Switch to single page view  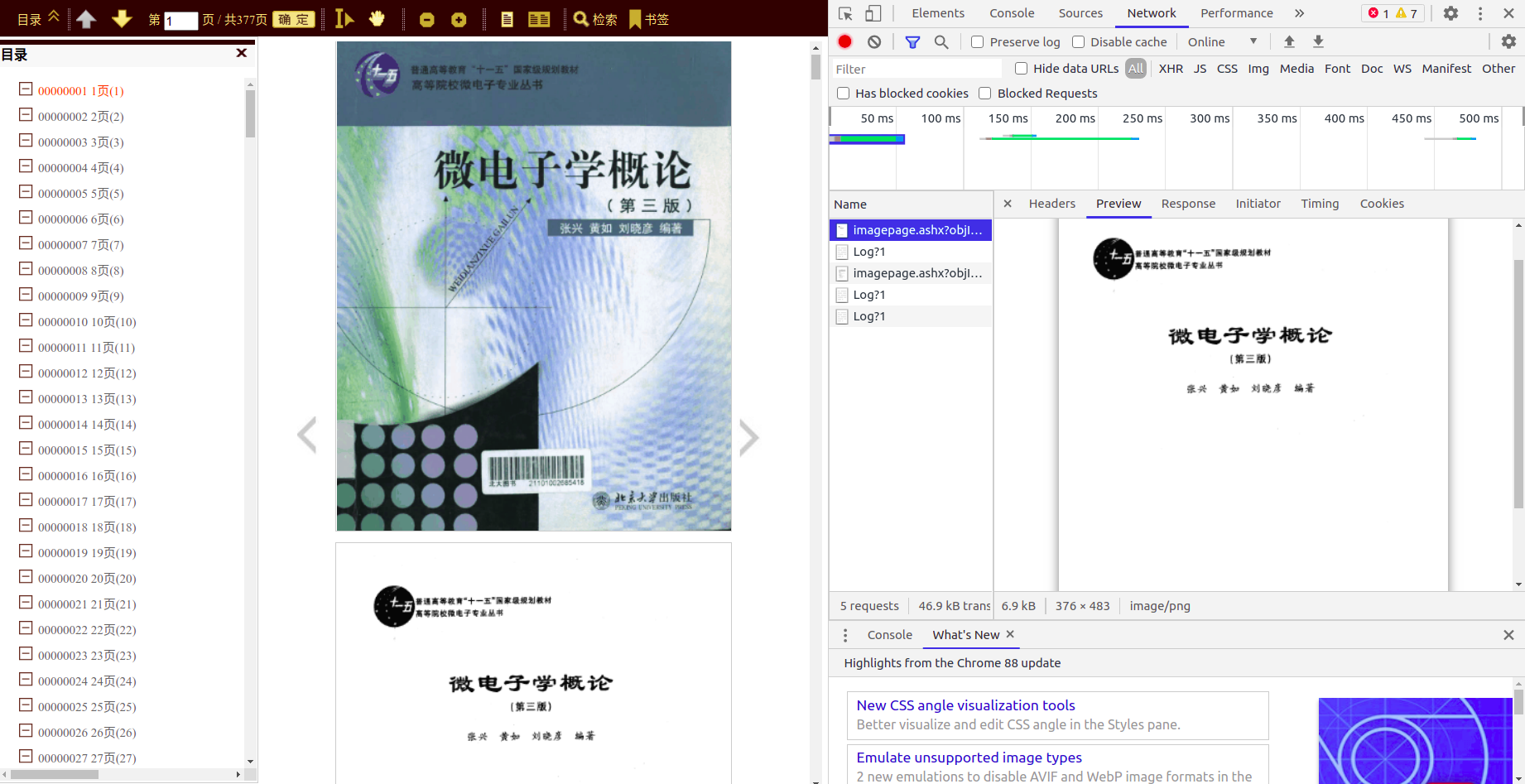point(508,19)
